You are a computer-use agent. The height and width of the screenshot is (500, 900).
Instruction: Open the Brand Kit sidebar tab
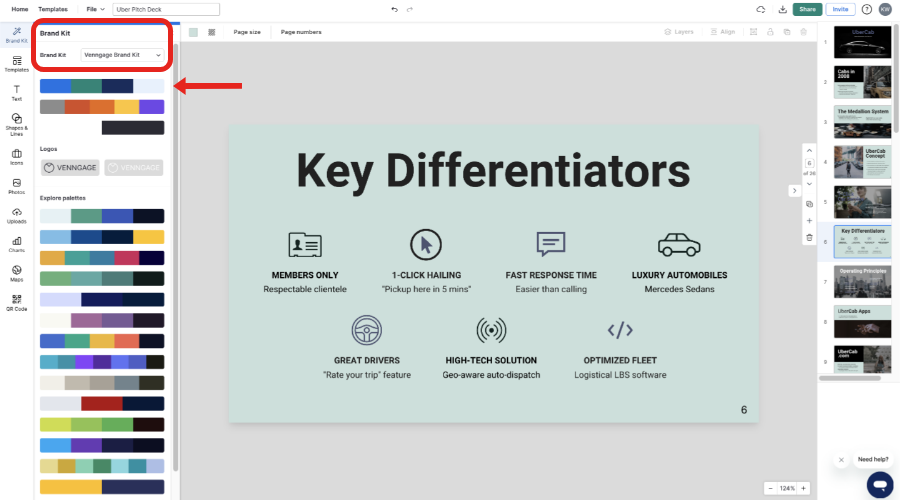[17, 34]
